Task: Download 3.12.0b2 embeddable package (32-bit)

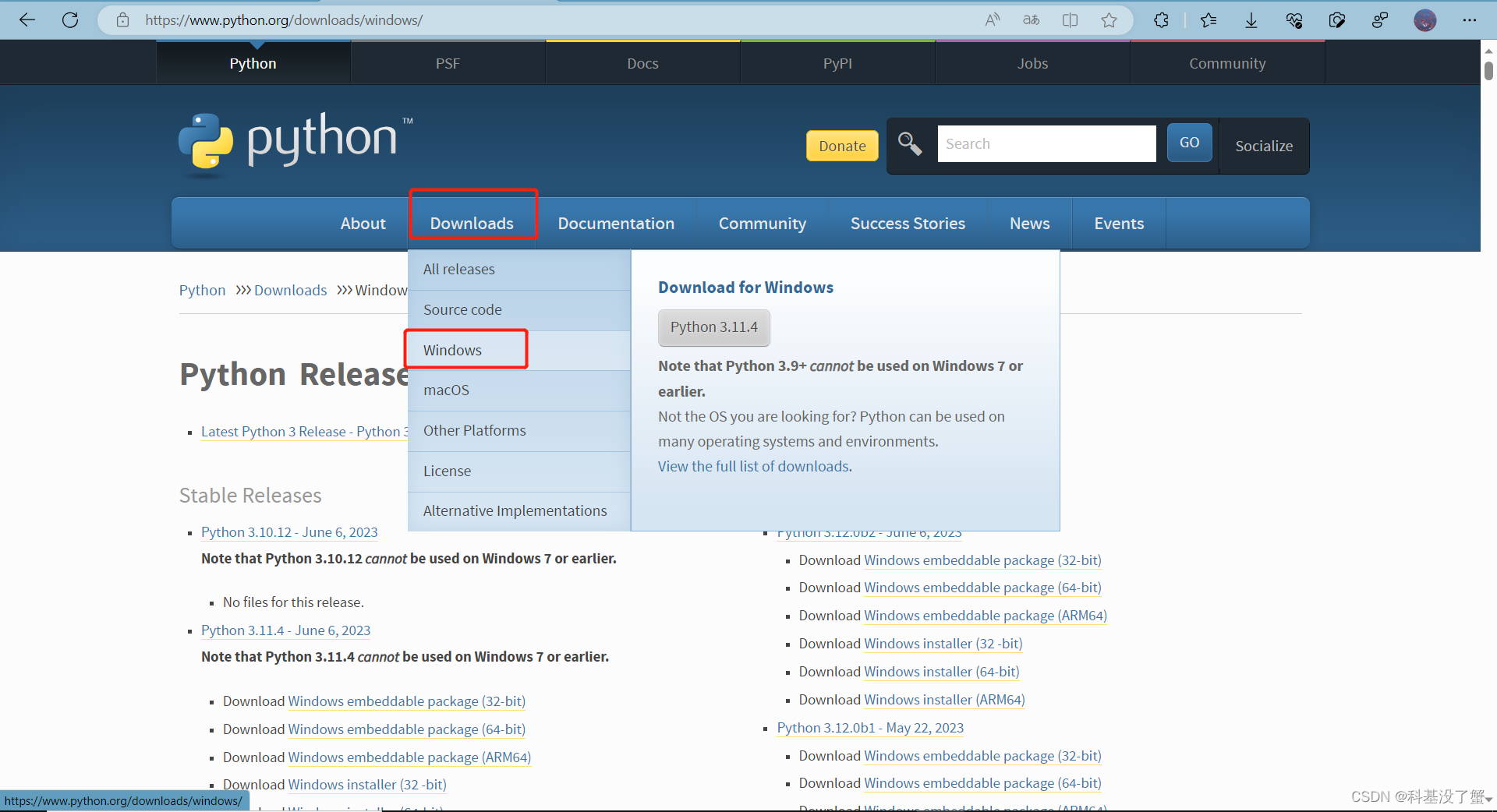Action: tap(982, 560)
